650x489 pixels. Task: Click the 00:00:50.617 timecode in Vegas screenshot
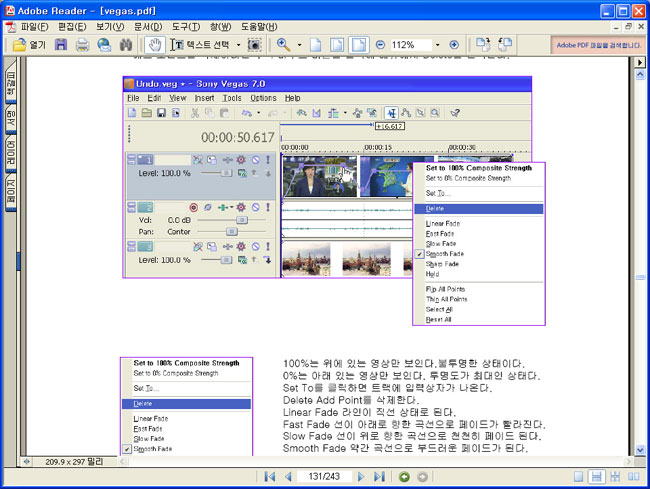tap(238, 137)
